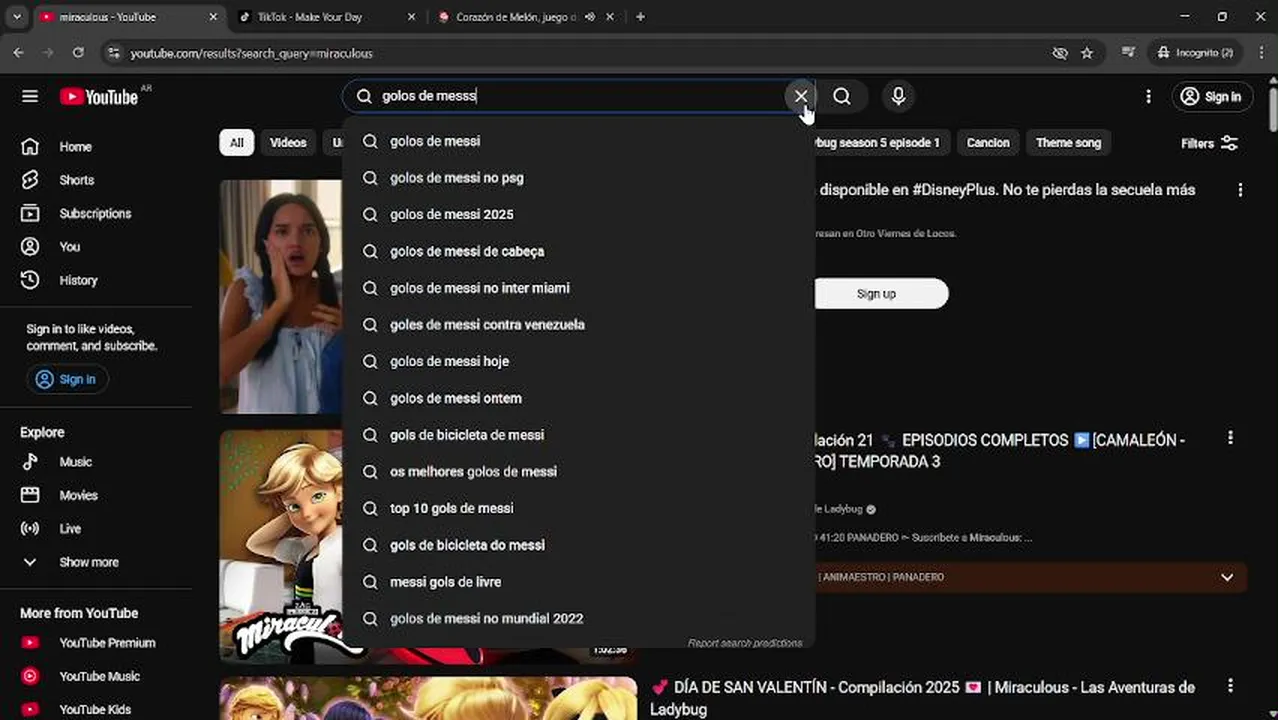Select the Theme song filter chip
Viewport: 1278px width, 720px height.
1068,143
